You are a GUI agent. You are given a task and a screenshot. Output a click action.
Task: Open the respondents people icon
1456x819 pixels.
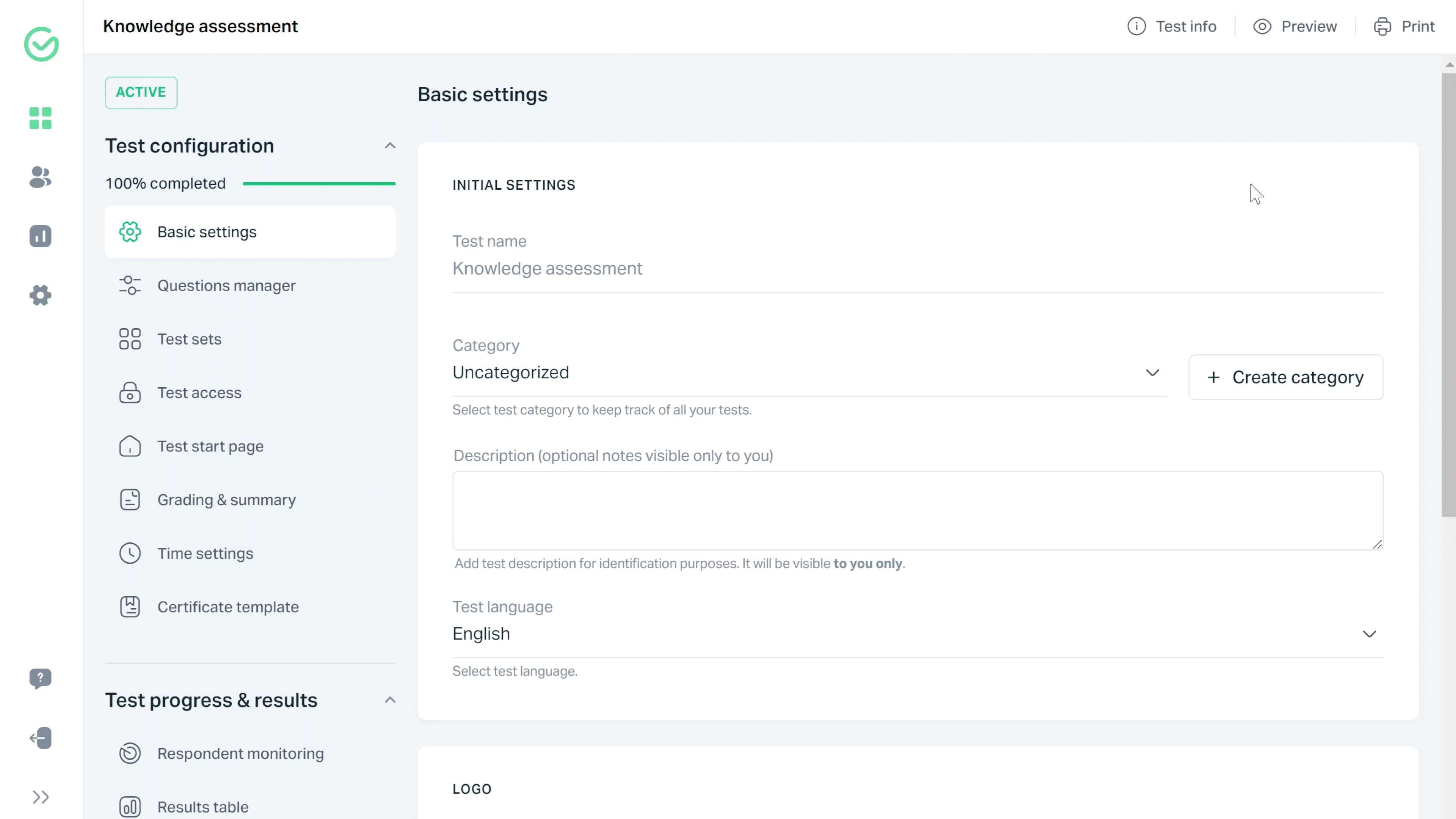(x=40, y=177)
